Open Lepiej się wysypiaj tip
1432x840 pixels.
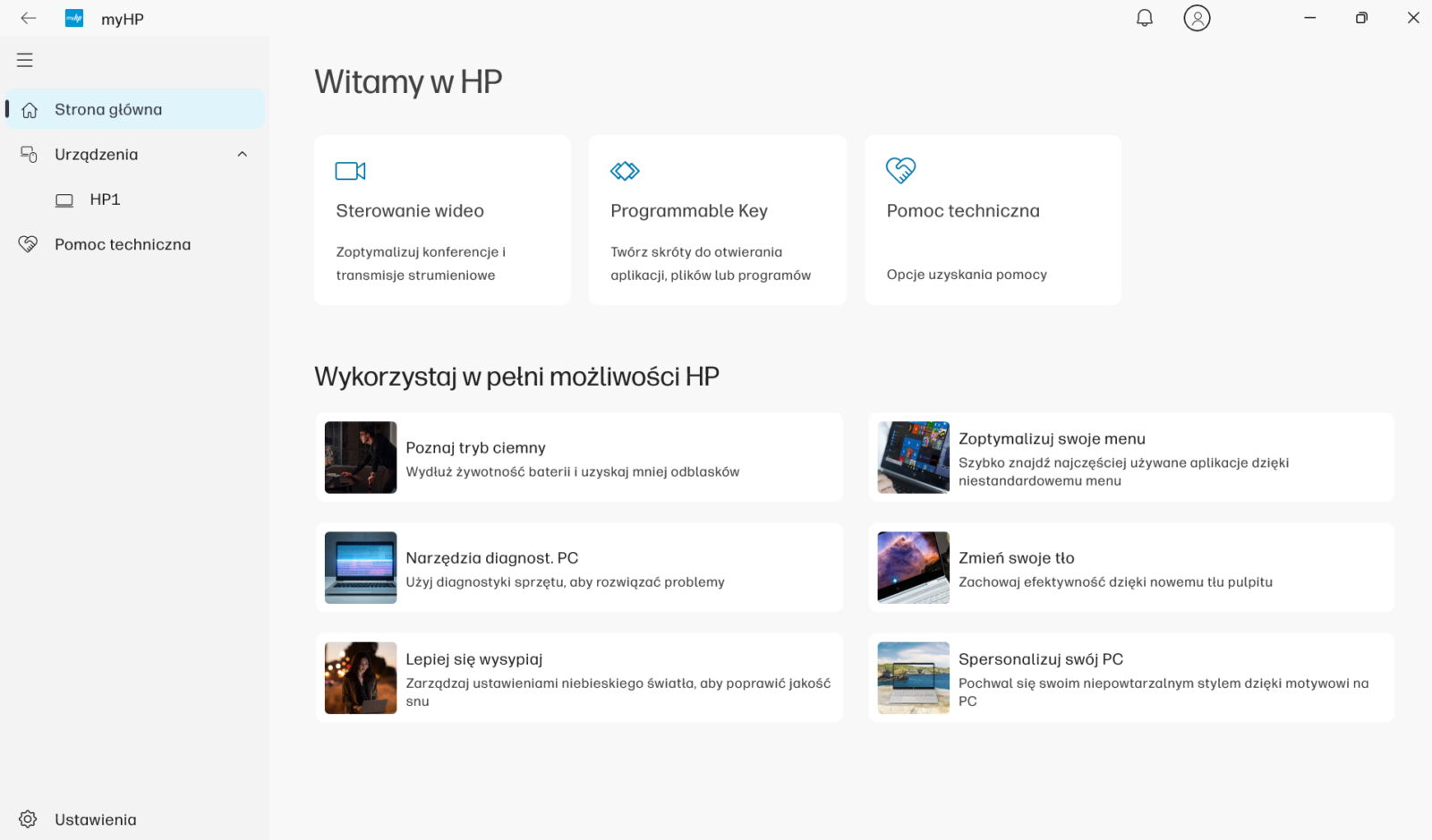point(473,659)
